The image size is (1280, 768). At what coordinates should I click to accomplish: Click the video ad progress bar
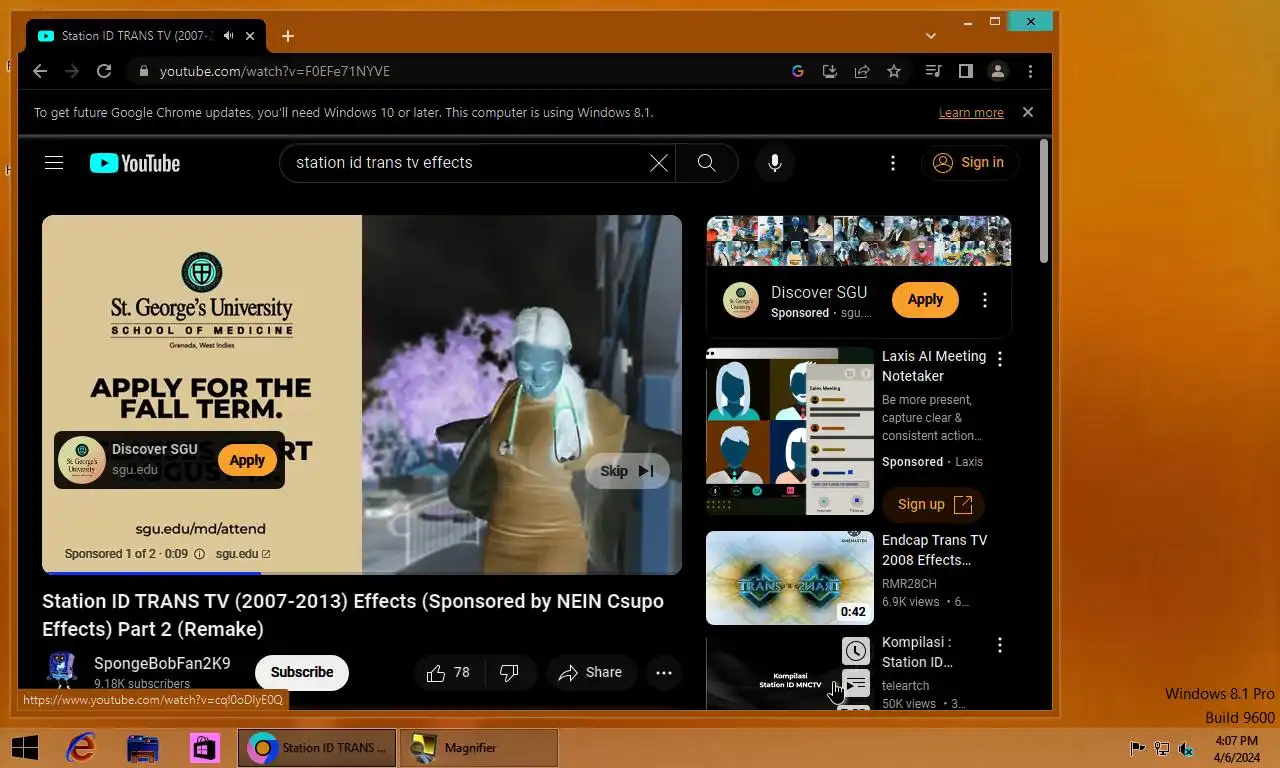pos(362,573)
